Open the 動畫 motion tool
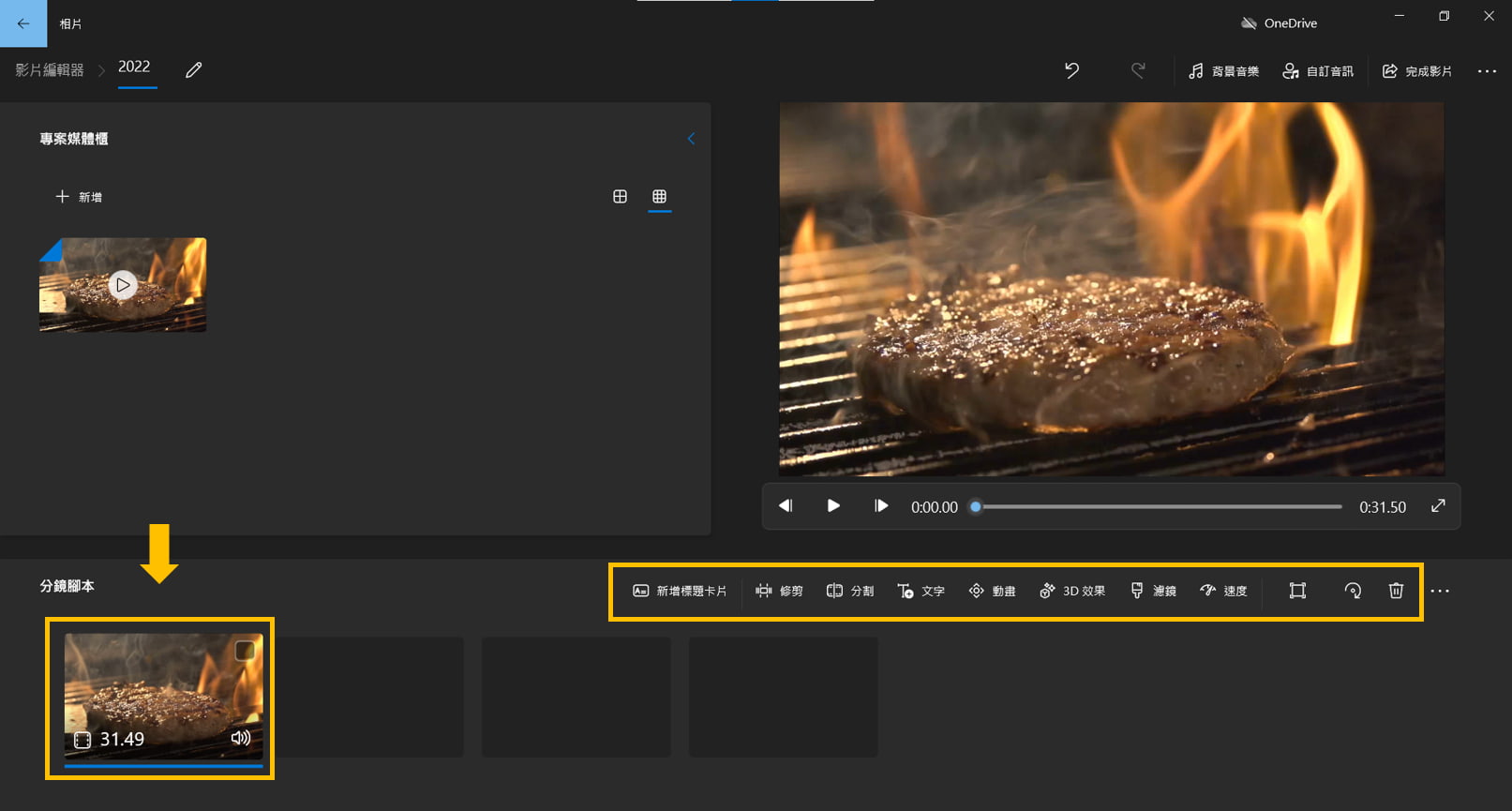The width and height of the screenshot is (1512, 811). click(992, 591)
